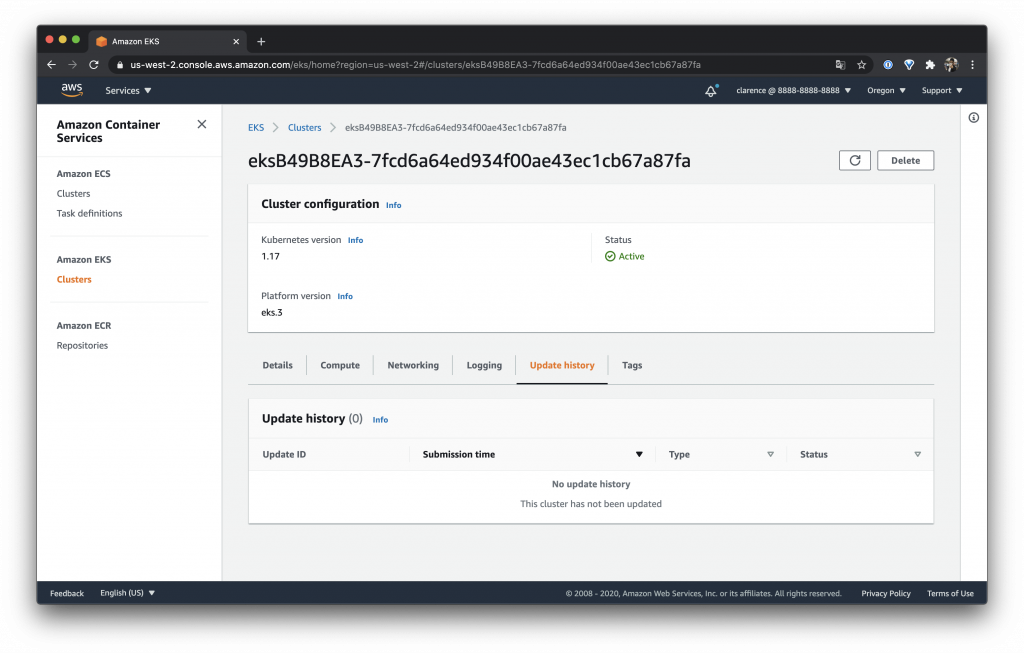Click the Kubernetes version value 1.17
The width and height of the screenshot is (1024, 653).
(270, 256)
